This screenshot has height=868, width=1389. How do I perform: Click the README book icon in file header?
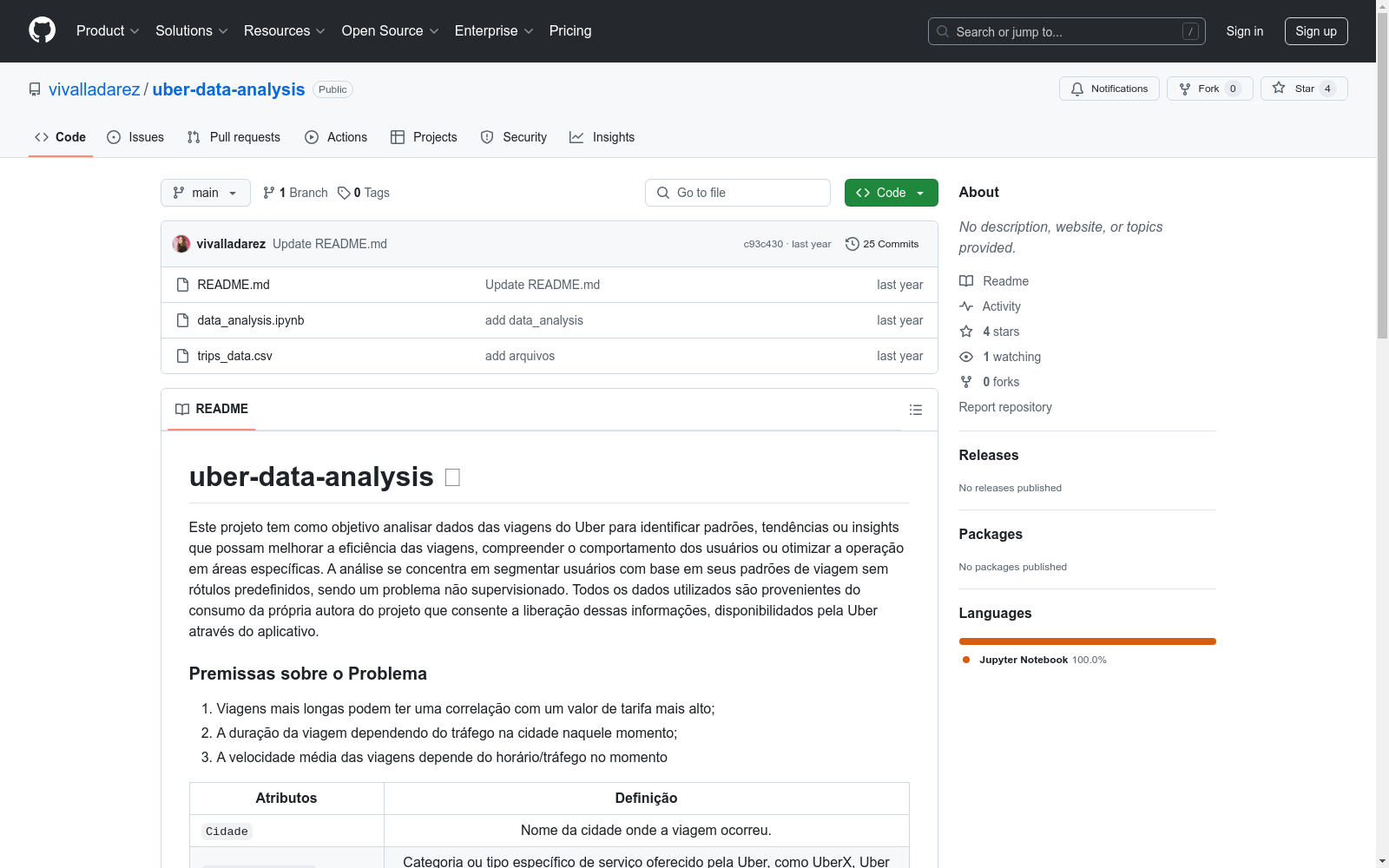coord(182,409)
